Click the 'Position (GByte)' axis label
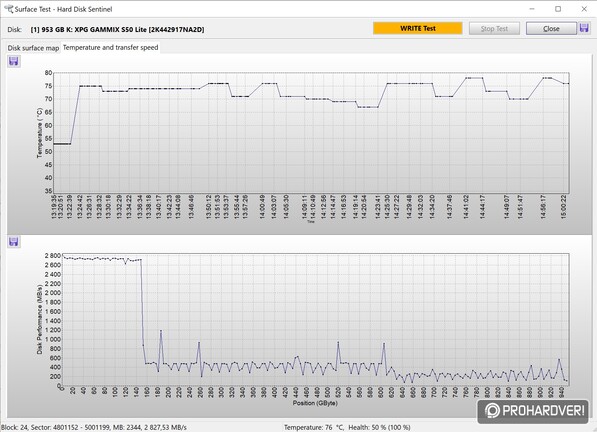 click(315, 403)
